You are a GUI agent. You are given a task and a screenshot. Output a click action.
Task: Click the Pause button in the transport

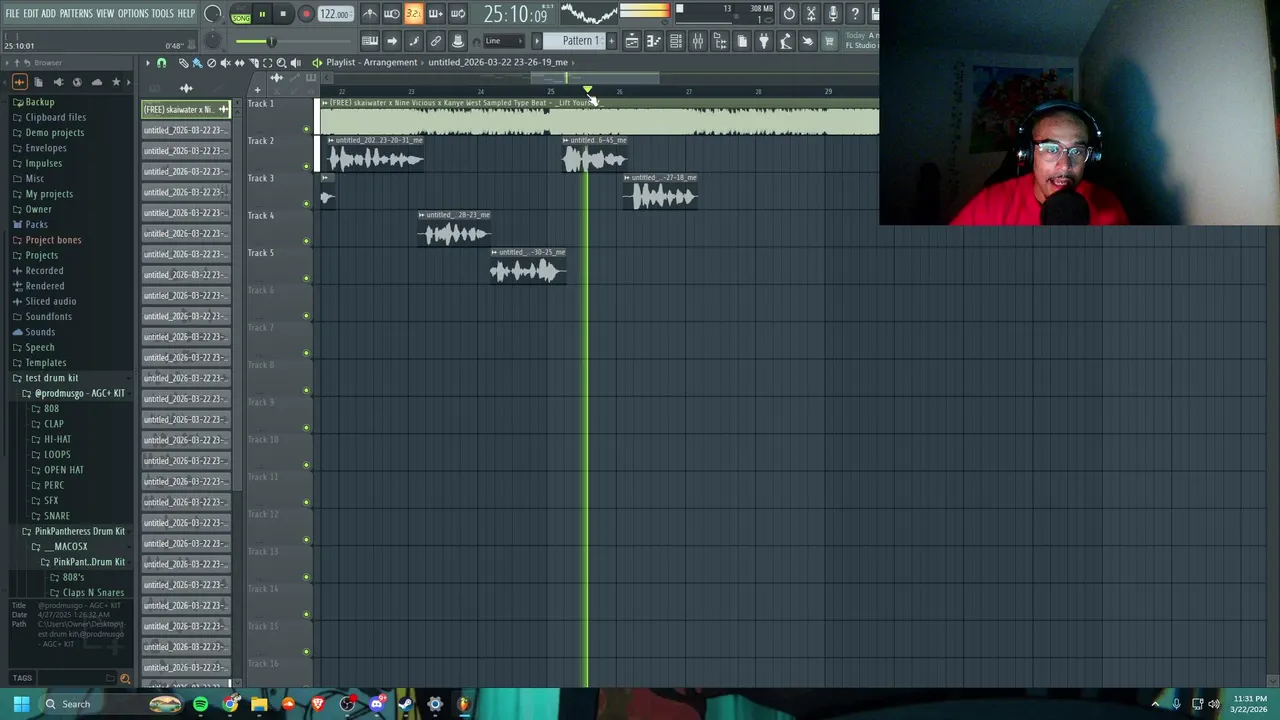pyautogui.click(x=262, y=14)
